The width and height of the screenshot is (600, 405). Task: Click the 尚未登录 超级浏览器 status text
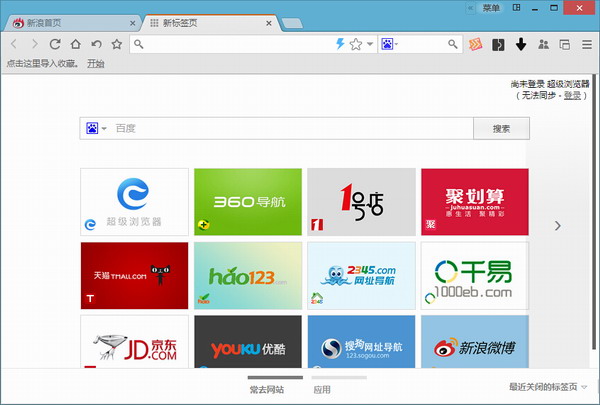[x=550, y=84]
